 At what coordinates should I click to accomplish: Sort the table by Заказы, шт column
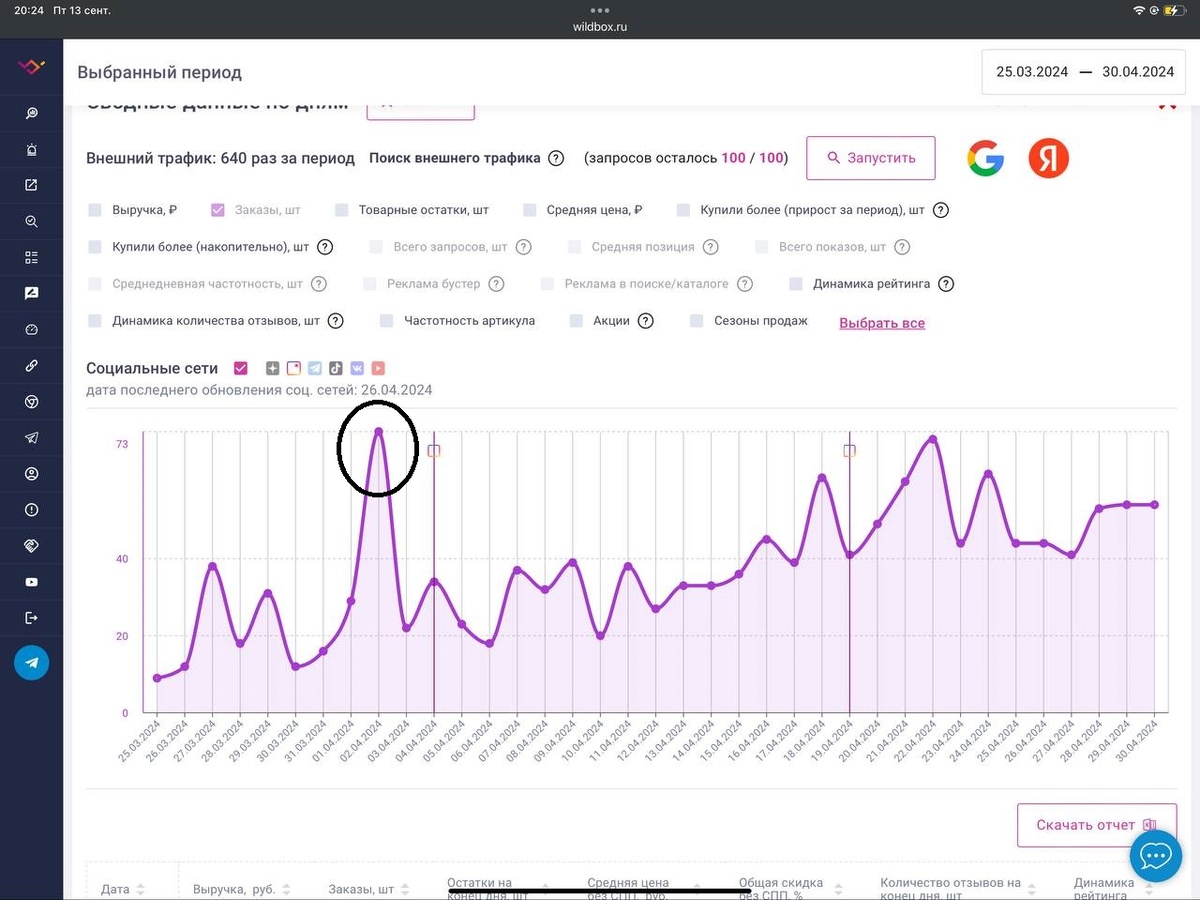tap(405, 889)
